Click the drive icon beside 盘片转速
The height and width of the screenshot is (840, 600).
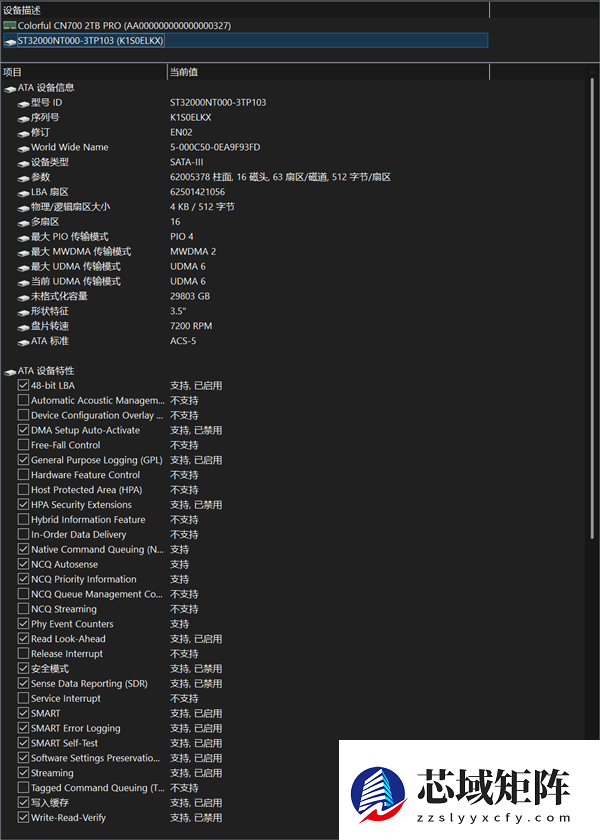(x=23, y=327)
